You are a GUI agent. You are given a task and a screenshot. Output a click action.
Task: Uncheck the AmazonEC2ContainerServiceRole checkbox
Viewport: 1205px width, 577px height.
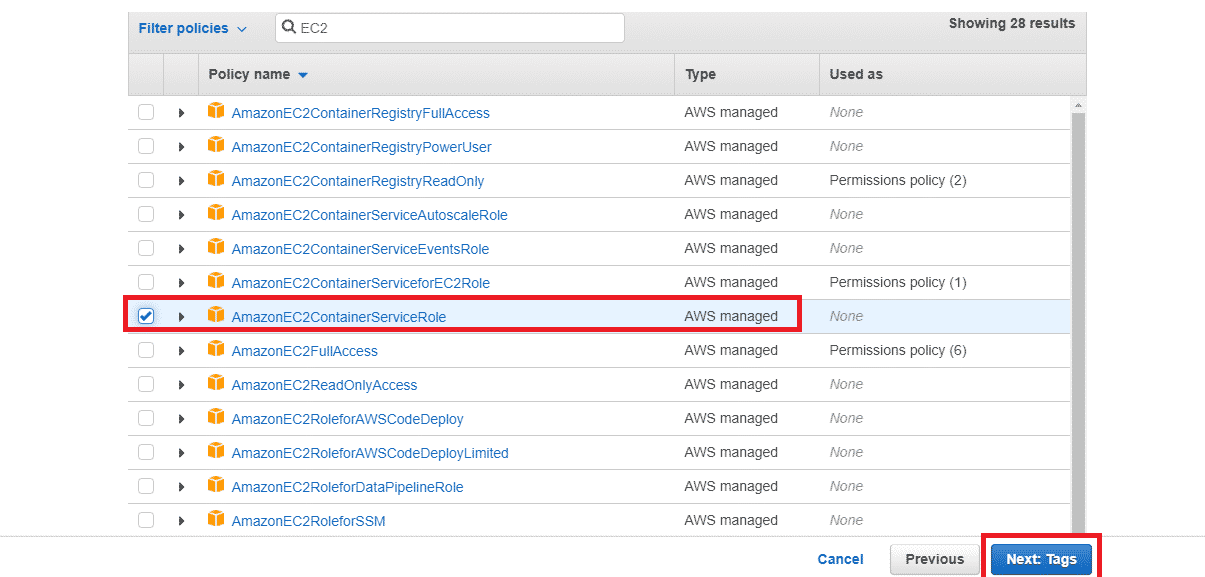coord(146,316)
